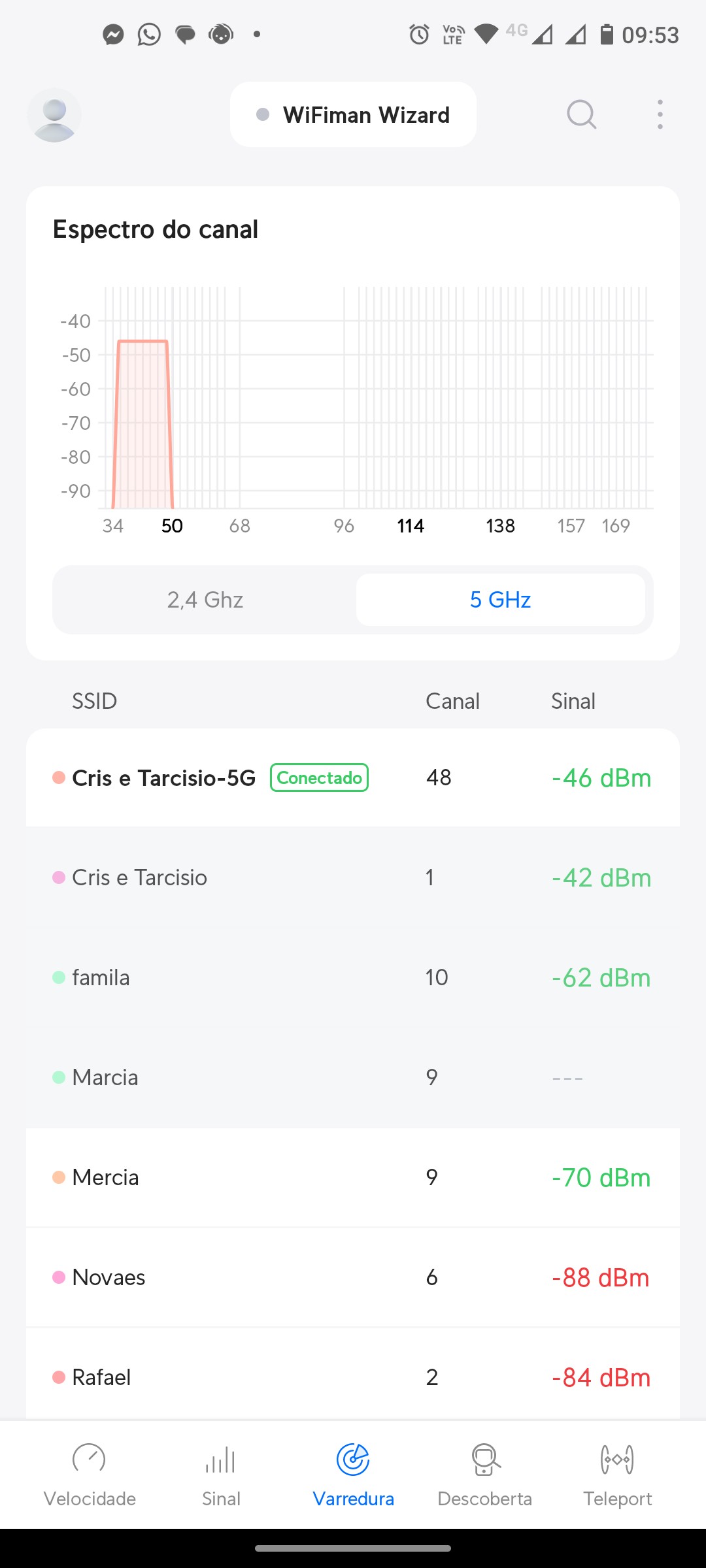Tap the pink spectrum bar on chart

[143, 425]
